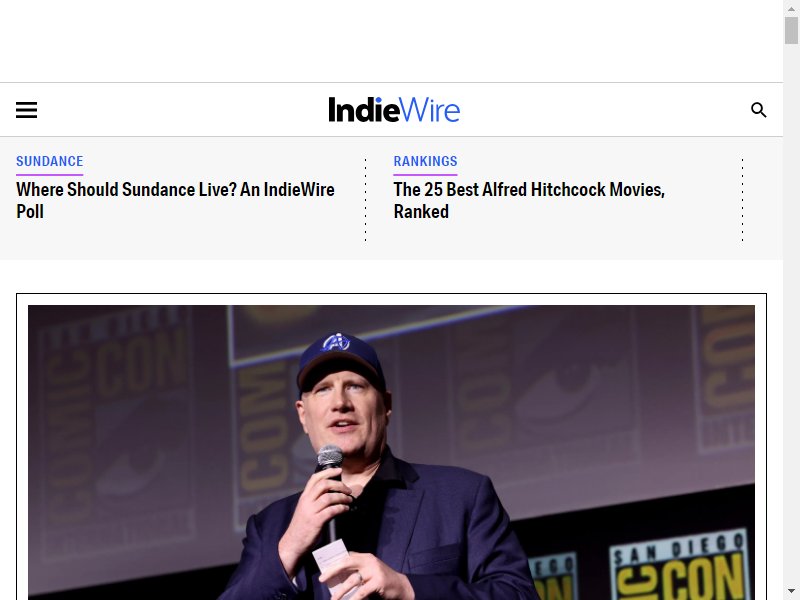This screenshot has height=600, width=800.
Task: Click the word Poll in Sundance headline
Action: (x=30, y=211)
